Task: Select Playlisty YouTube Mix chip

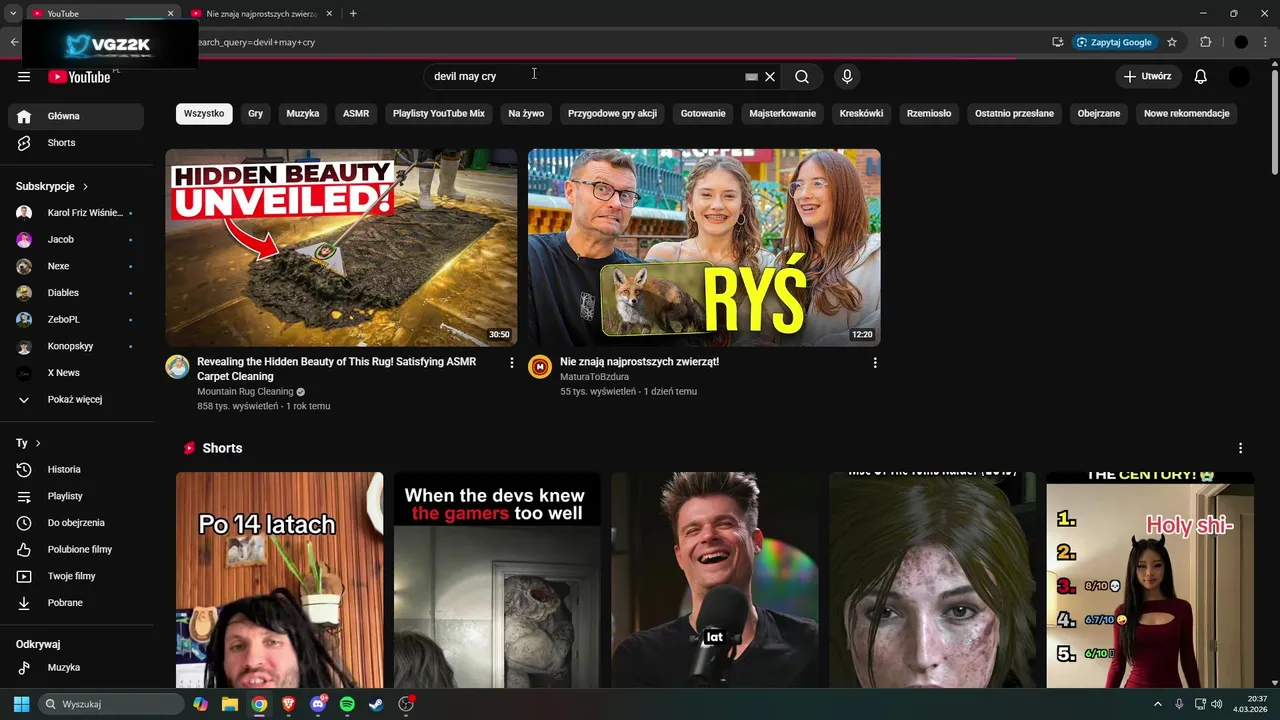Action: click(439, 113)
